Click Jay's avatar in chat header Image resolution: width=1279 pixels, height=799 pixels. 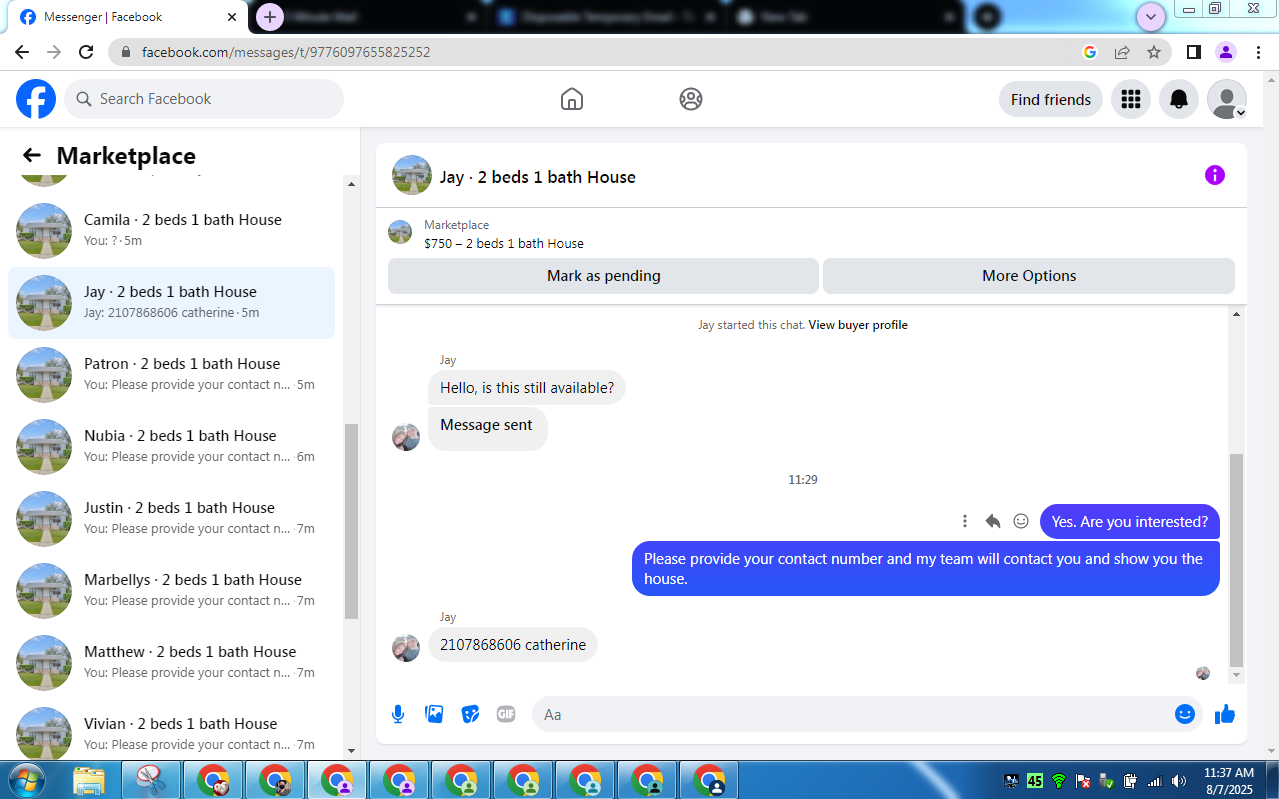click(x=412, y=175)
